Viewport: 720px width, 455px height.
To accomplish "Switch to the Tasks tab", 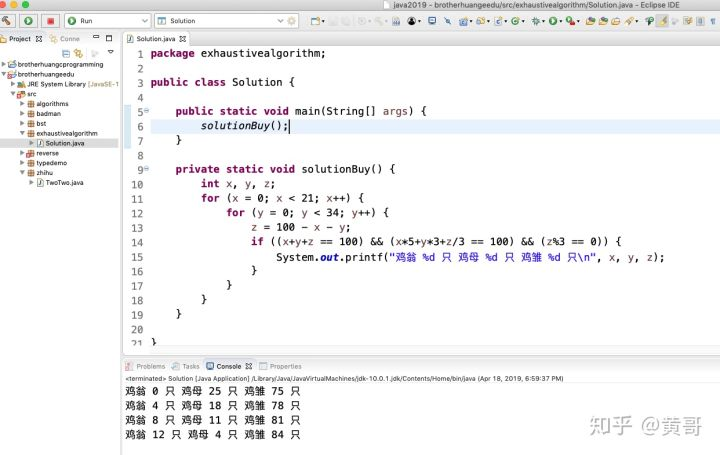I will click(x=186, y=366).
